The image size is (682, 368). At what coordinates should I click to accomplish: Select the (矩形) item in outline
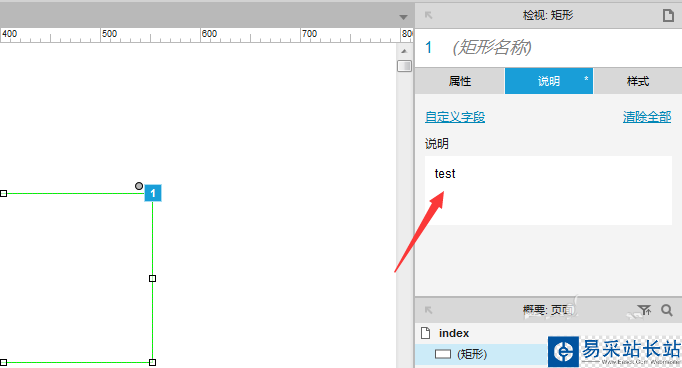point(472,354)
